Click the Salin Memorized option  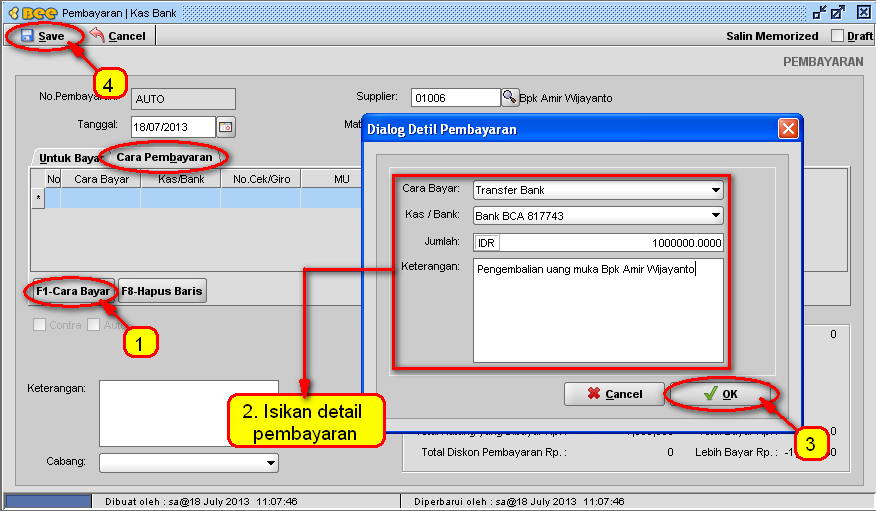tap(772, 36)
